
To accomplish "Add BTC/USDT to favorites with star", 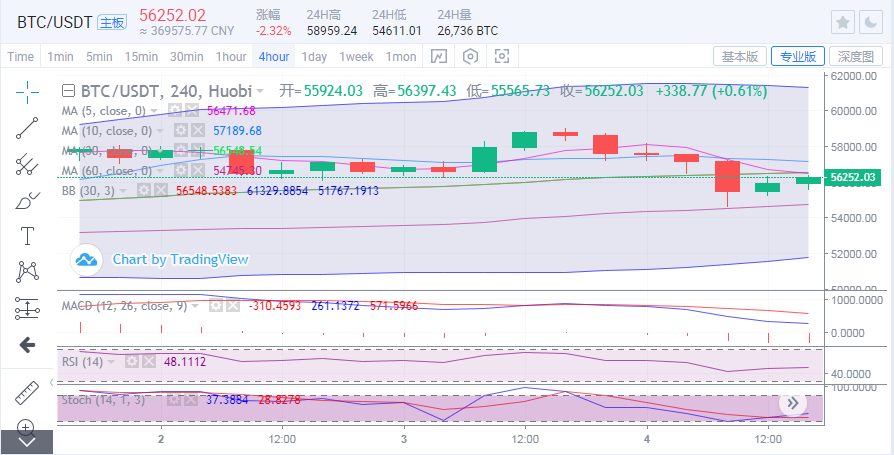I will tap(843, 23).
